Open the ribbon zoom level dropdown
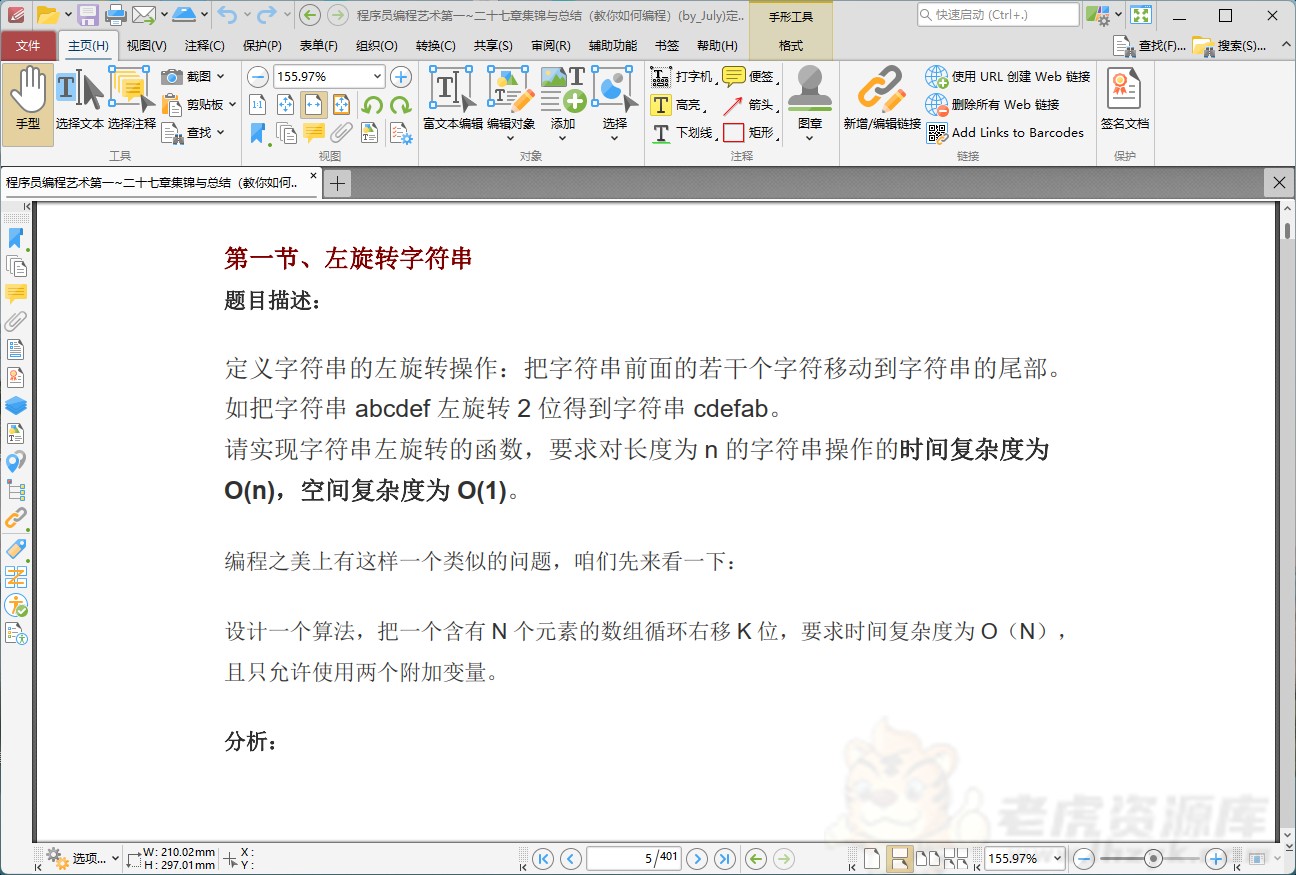This screenshot has height=875, width=1296. [x=377, y=77]
